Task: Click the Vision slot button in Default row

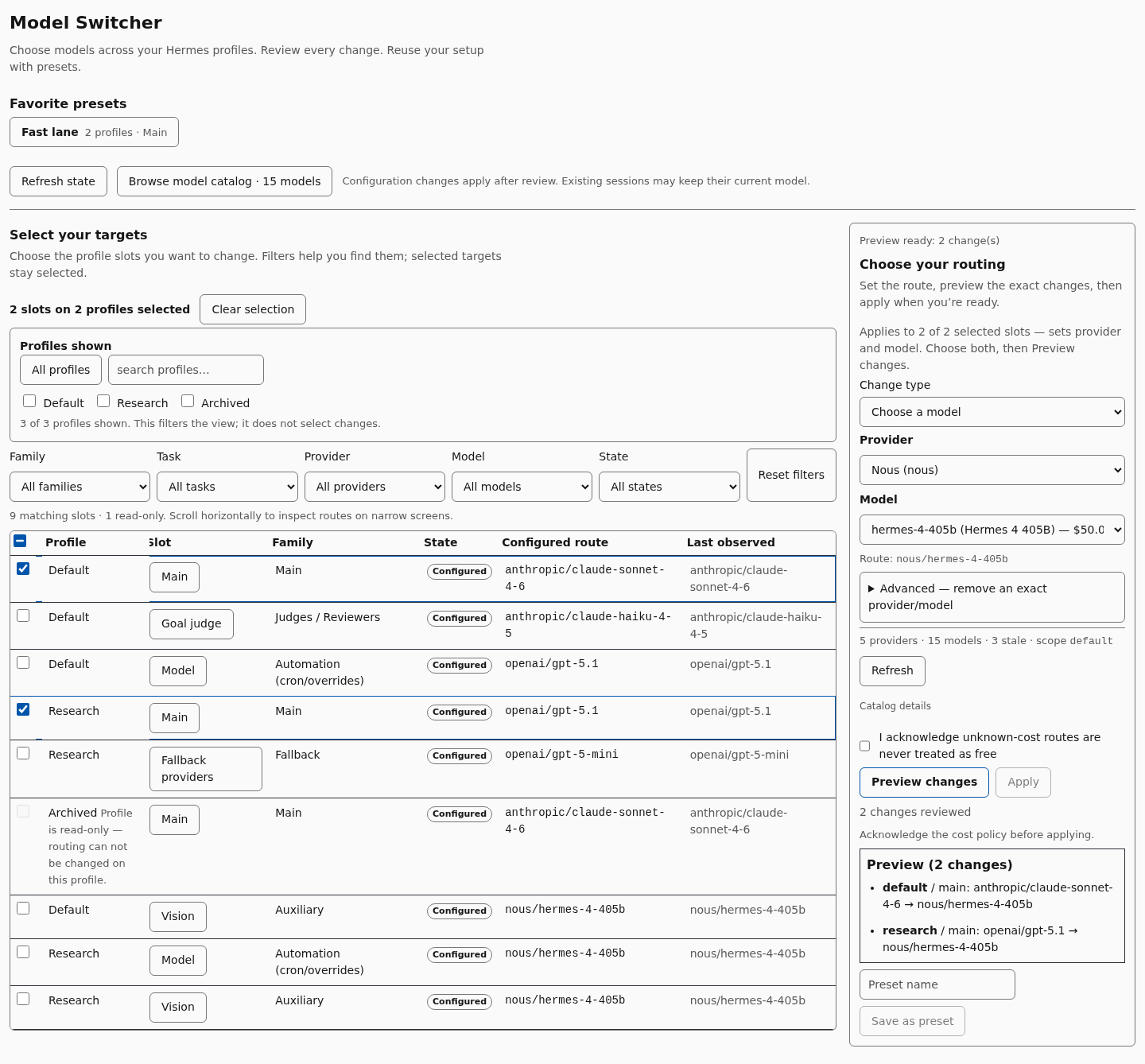Action: [178, 917]
